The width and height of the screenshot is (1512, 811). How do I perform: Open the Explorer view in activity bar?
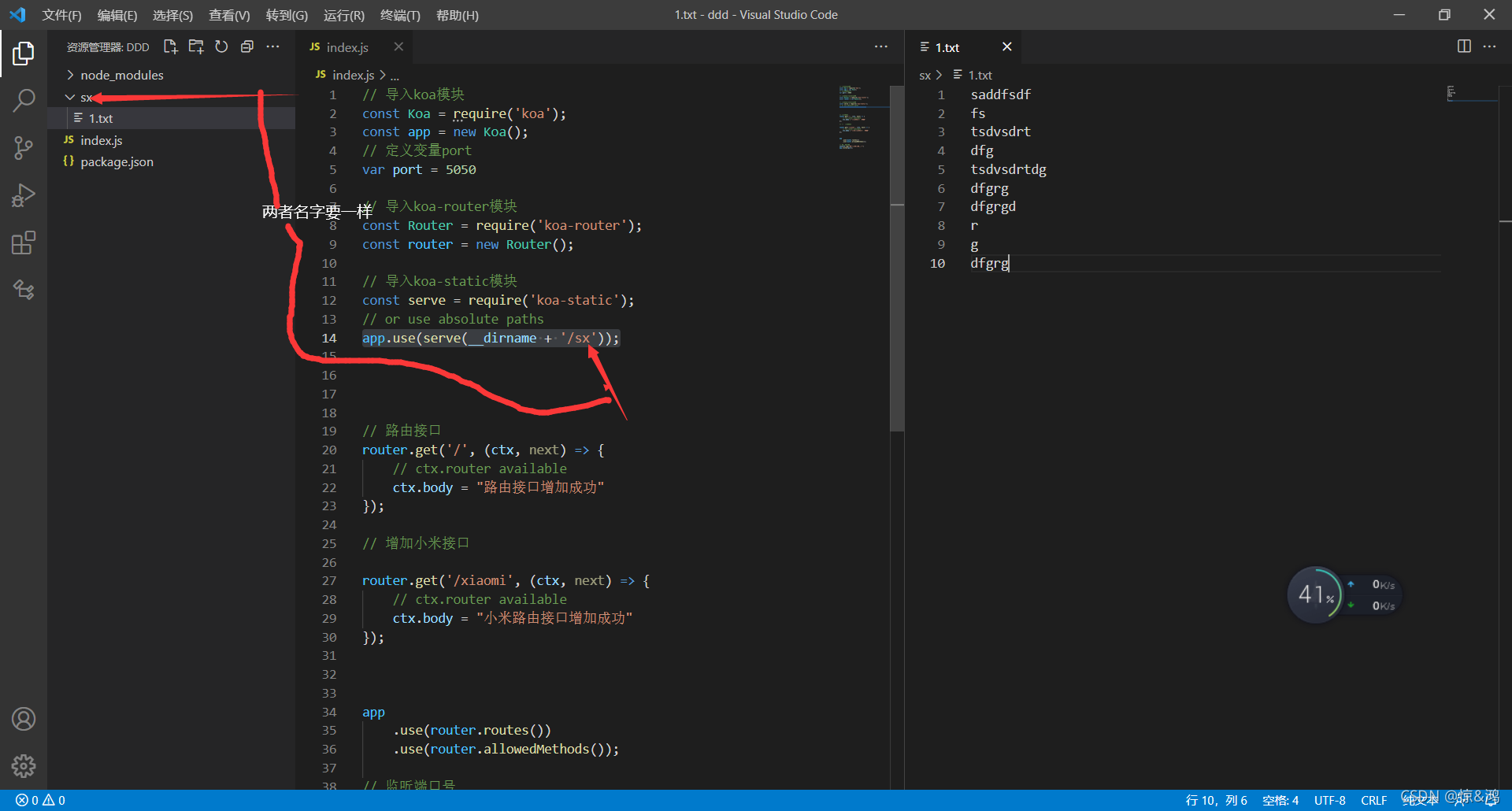pyautogui.click(x=24, y=54)
